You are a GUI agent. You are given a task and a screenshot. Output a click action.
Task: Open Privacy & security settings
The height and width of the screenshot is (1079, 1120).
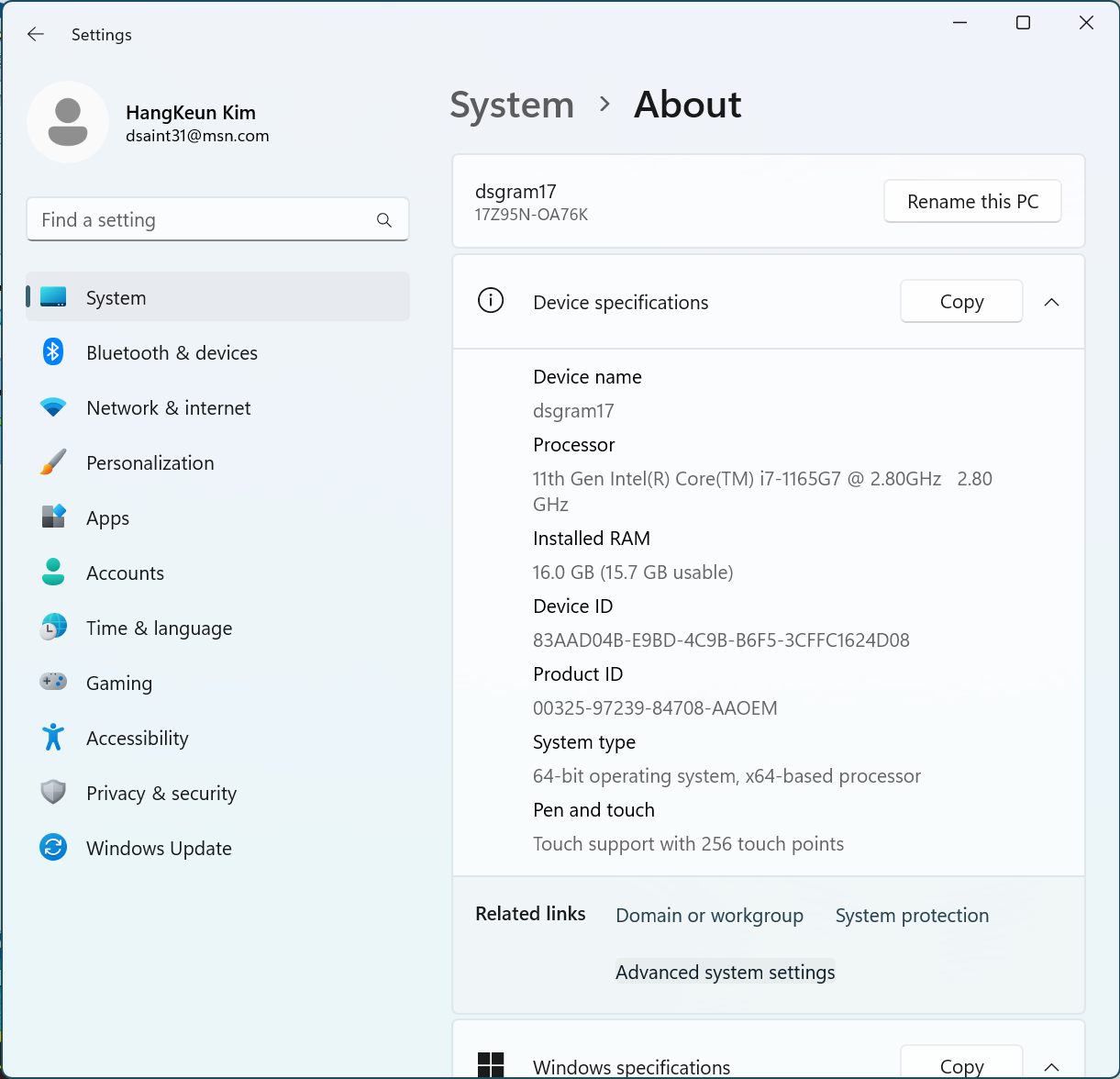click(217, 793)
